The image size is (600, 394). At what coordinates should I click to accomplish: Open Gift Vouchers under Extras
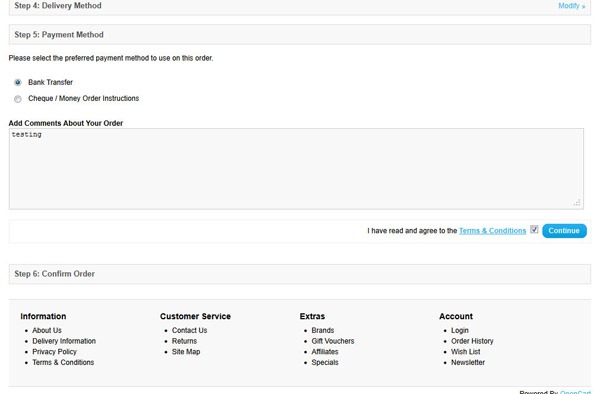tap(333, 341)
